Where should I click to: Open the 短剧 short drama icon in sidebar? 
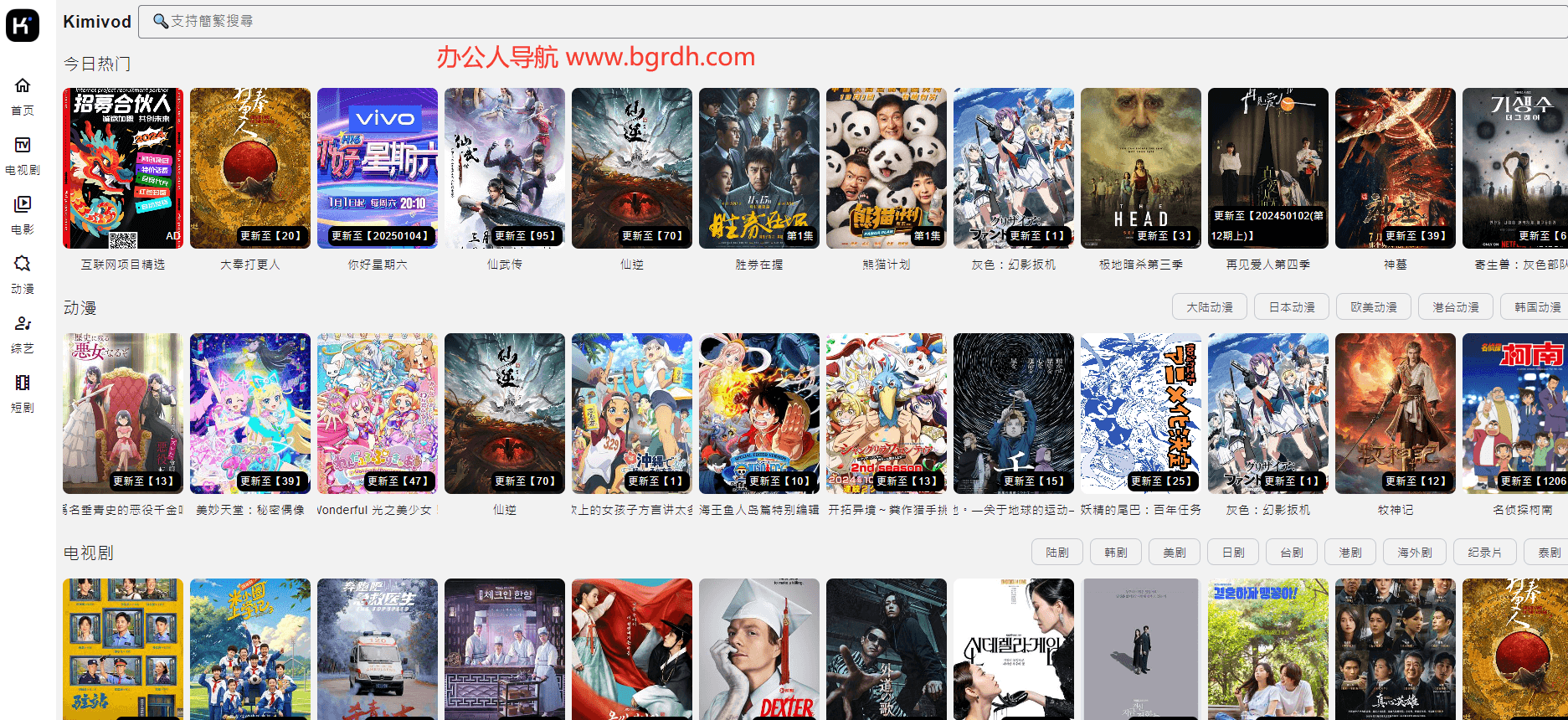tap(23, 383)
